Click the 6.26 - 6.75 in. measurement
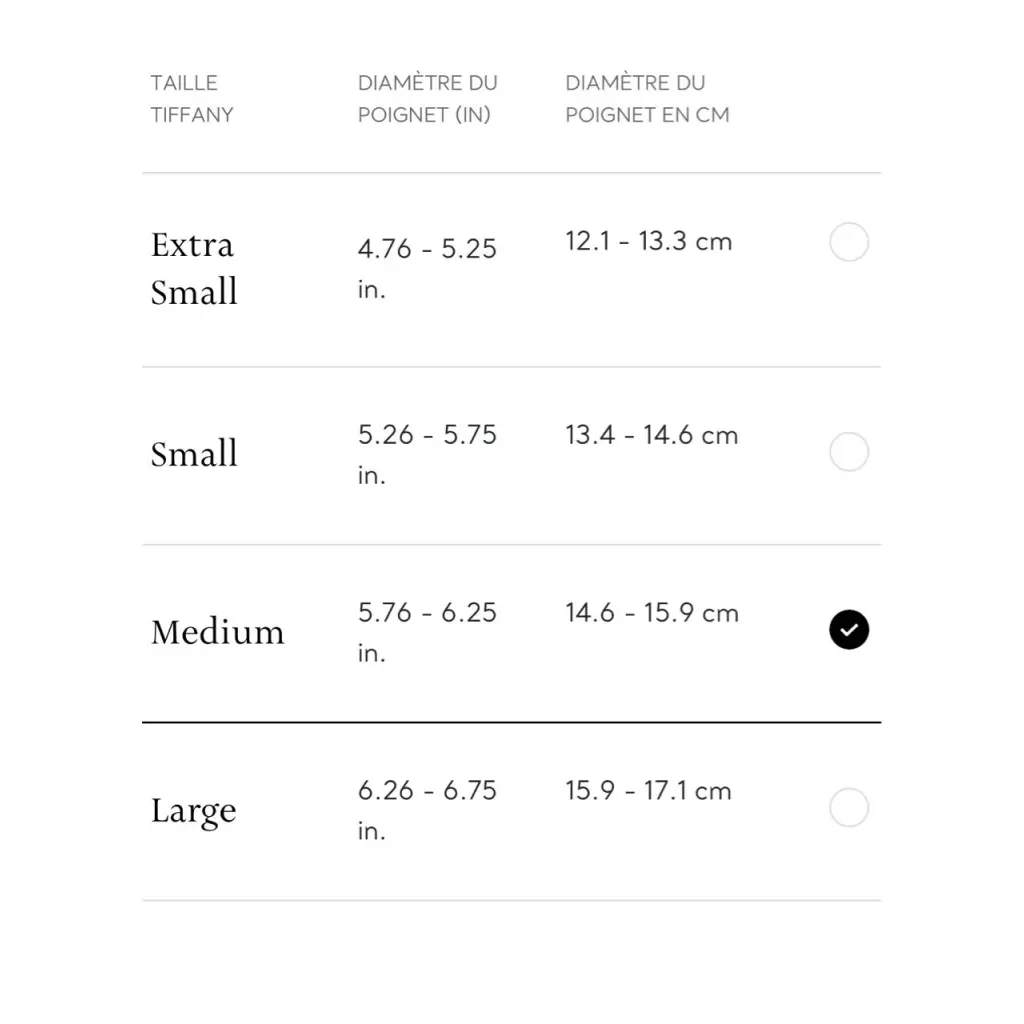 (427, 809)
